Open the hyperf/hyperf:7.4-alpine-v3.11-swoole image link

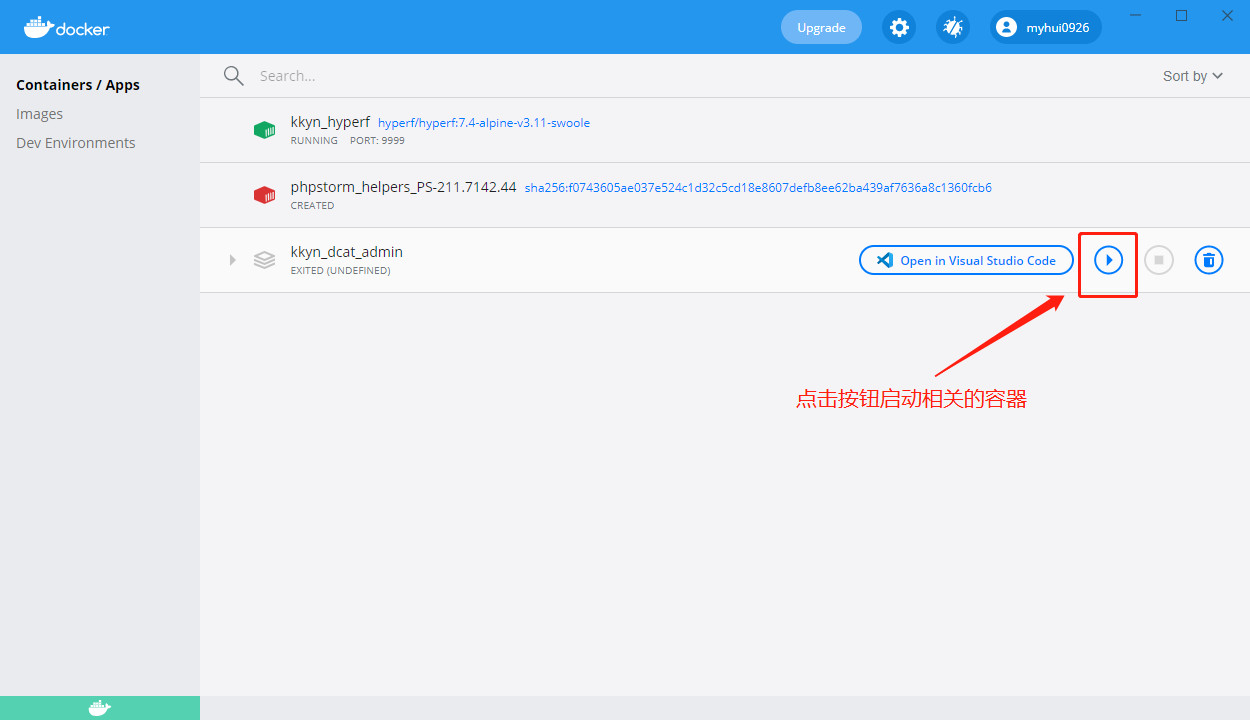486,122
